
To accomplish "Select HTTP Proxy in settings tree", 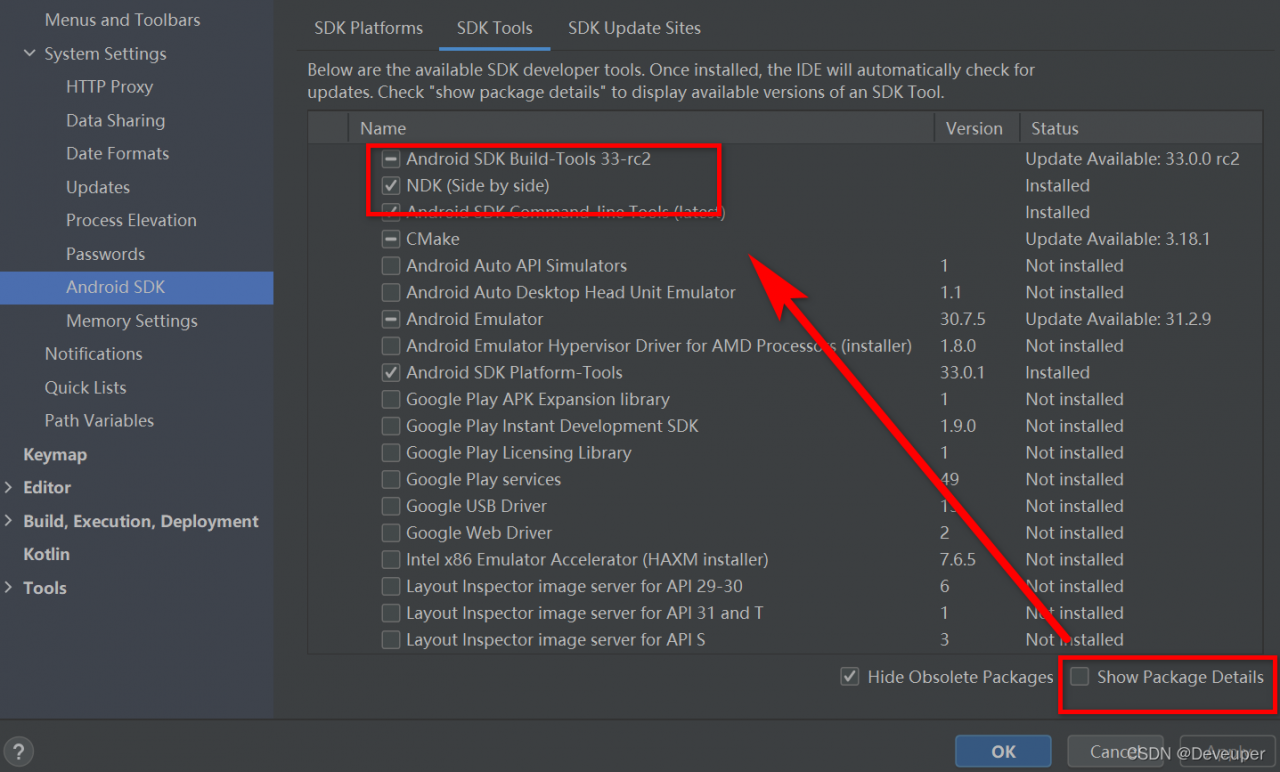I will [x=109, y=87].
